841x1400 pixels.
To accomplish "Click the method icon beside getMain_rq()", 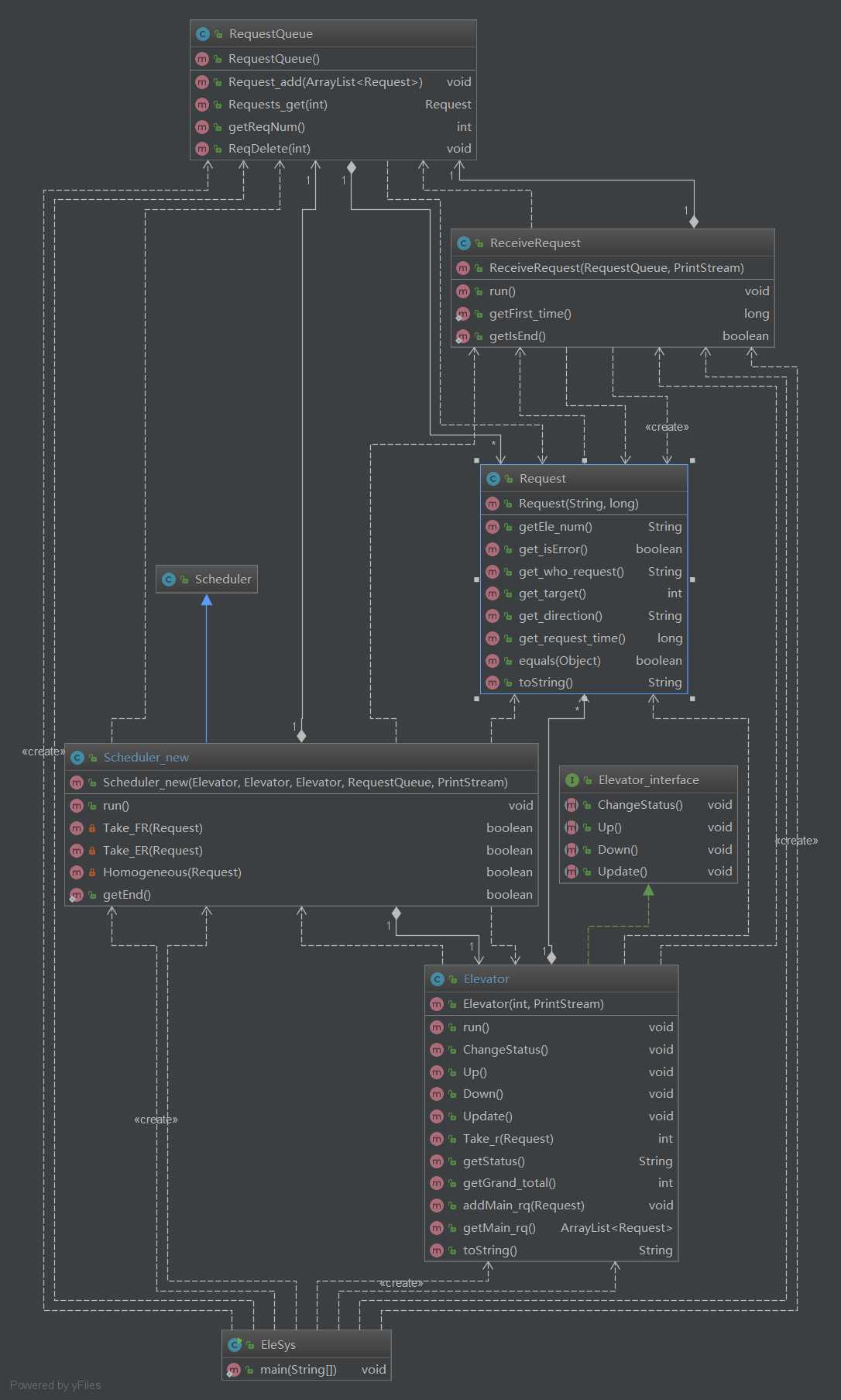I will [x=437, y=1228].
